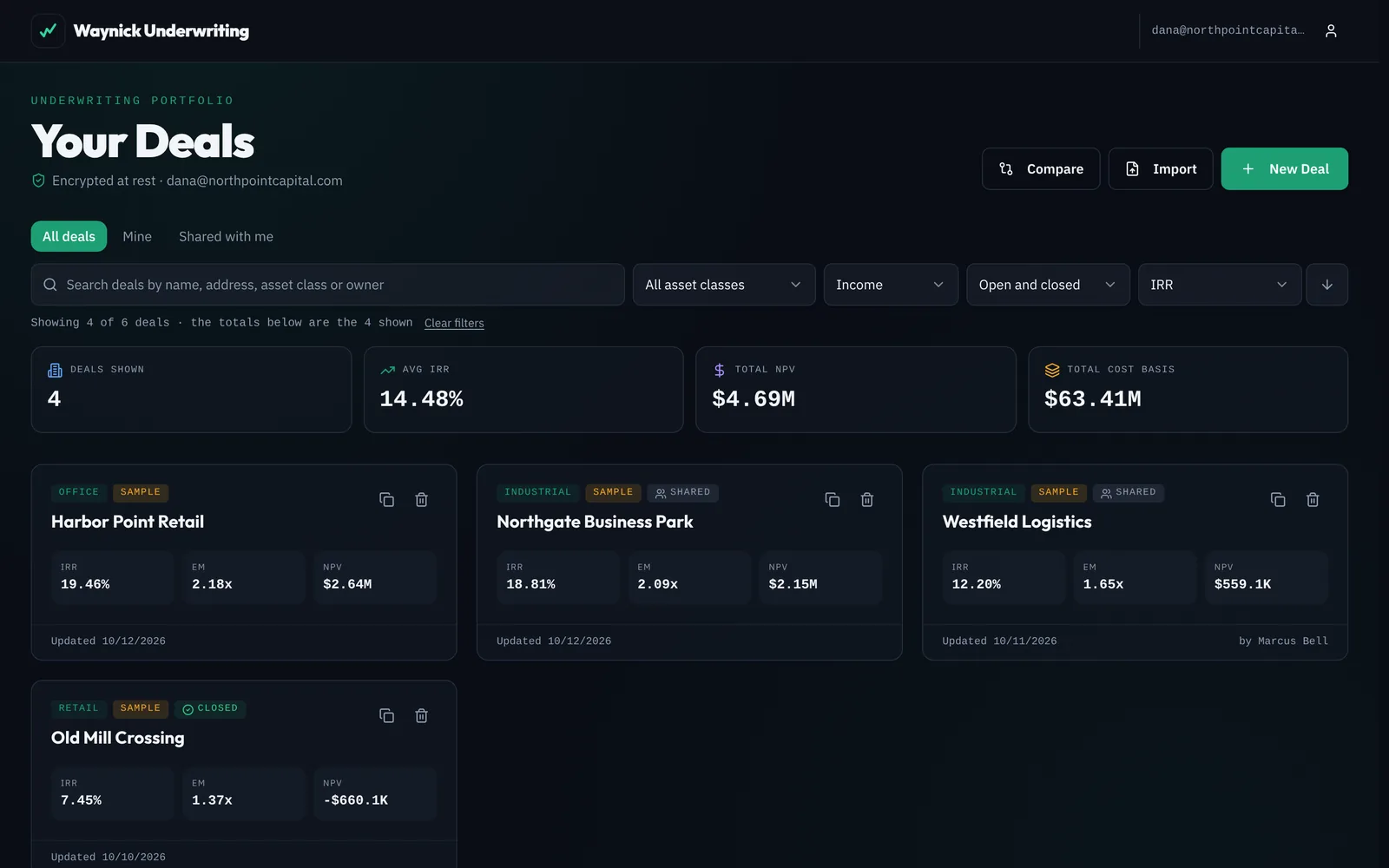Select the All deals tab
Image resolution: width=1389 pixels, height=868 pixels.
tap(69, 236)
